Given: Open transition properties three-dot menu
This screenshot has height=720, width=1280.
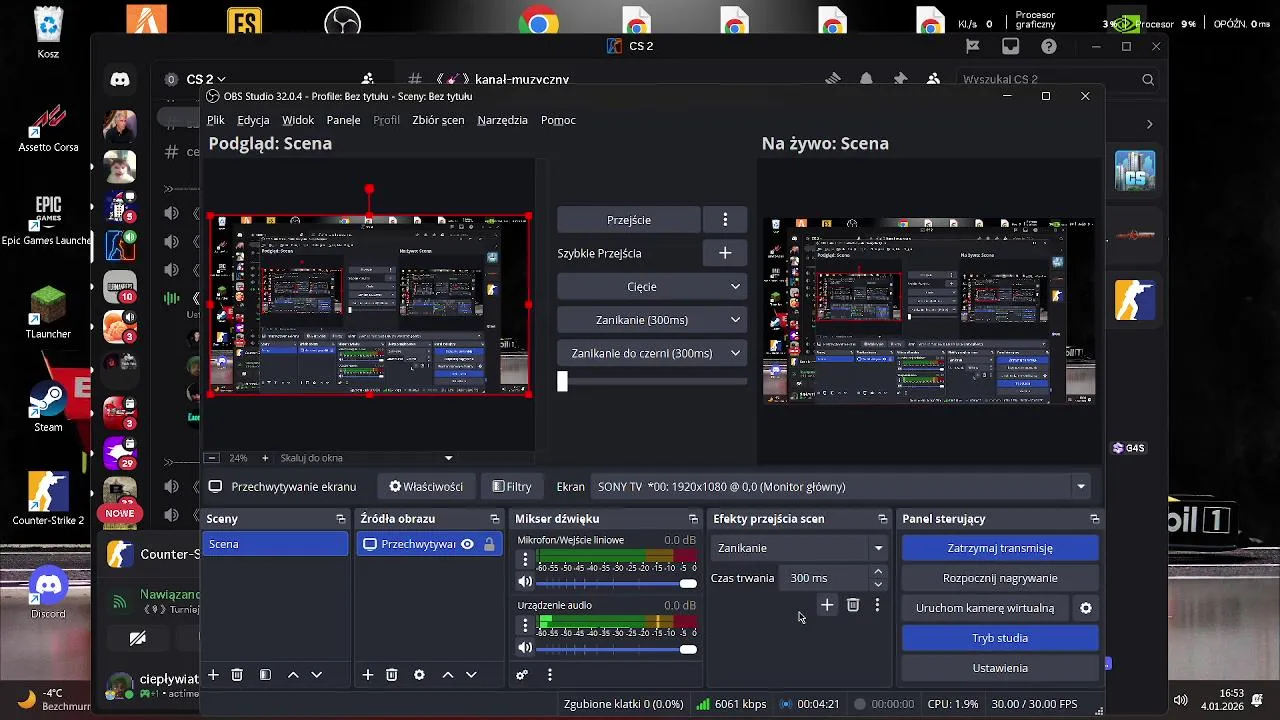Looking at the screenshot, I should point(877,605).
